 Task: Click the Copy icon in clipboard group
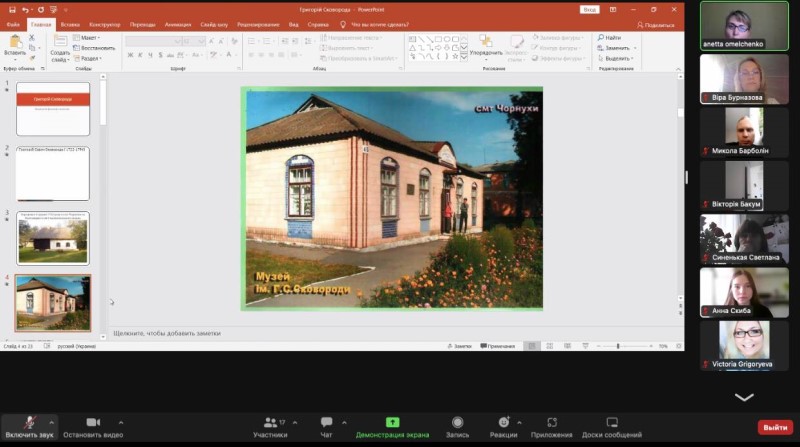tap(32, 48)
